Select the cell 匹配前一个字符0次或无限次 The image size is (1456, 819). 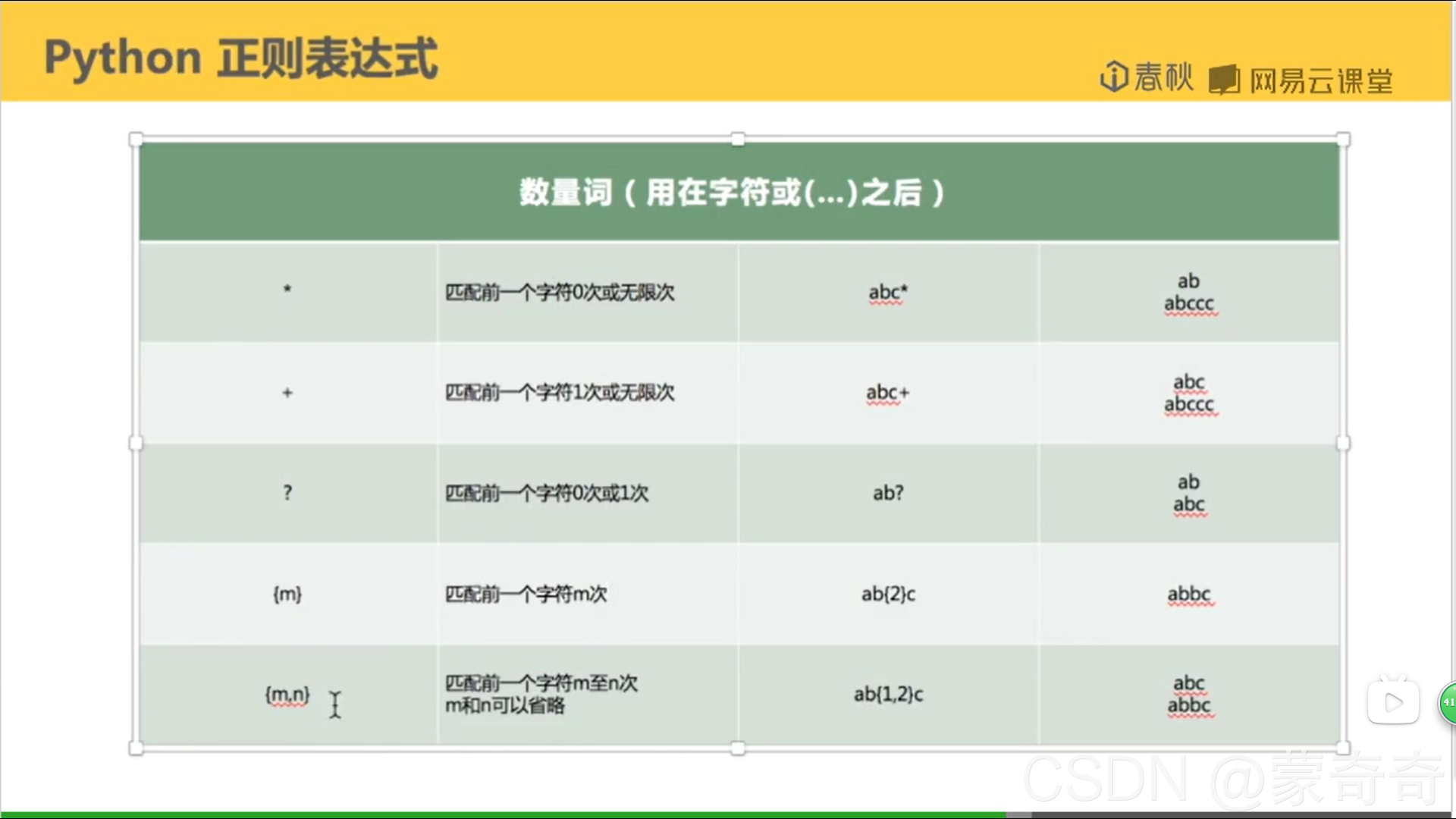point(588,292)
